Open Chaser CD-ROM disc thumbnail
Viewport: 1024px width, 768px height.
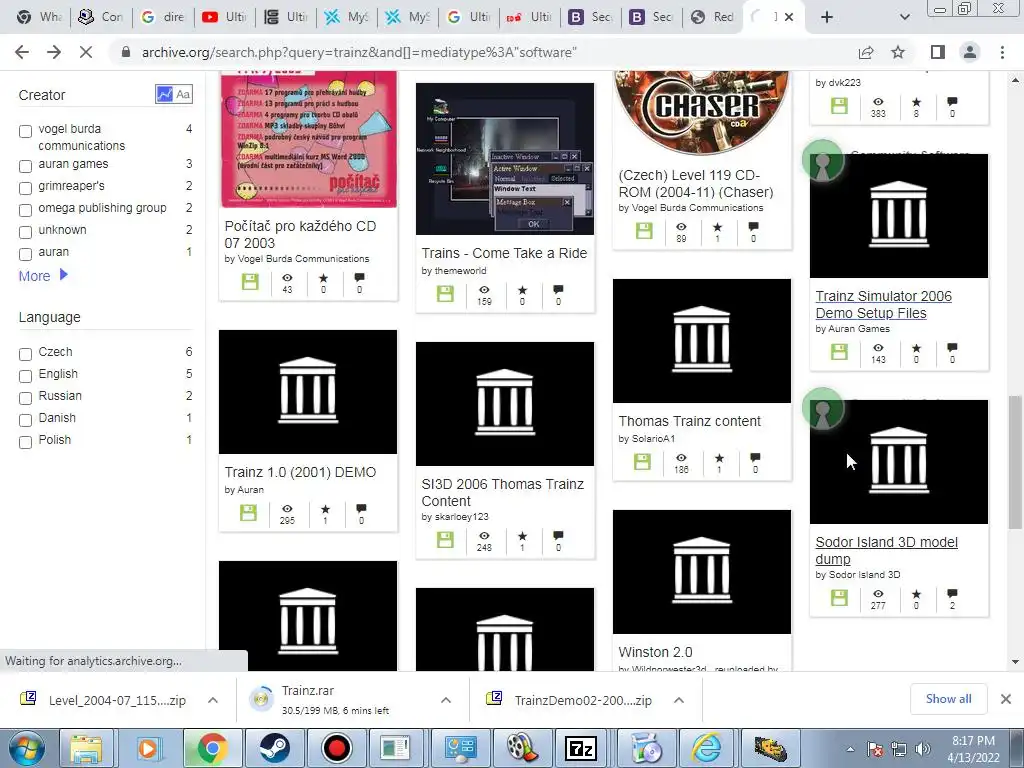pos(702,113)
